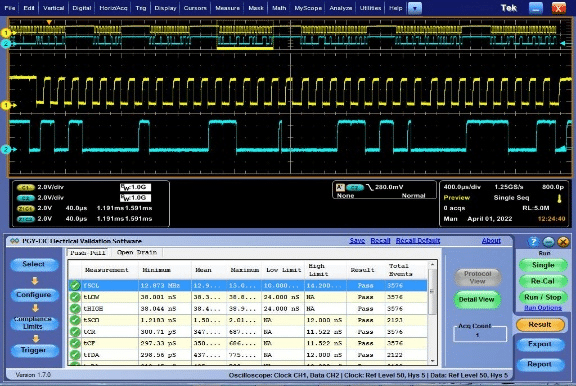Click the Save link in PGY software

point(357,241)
